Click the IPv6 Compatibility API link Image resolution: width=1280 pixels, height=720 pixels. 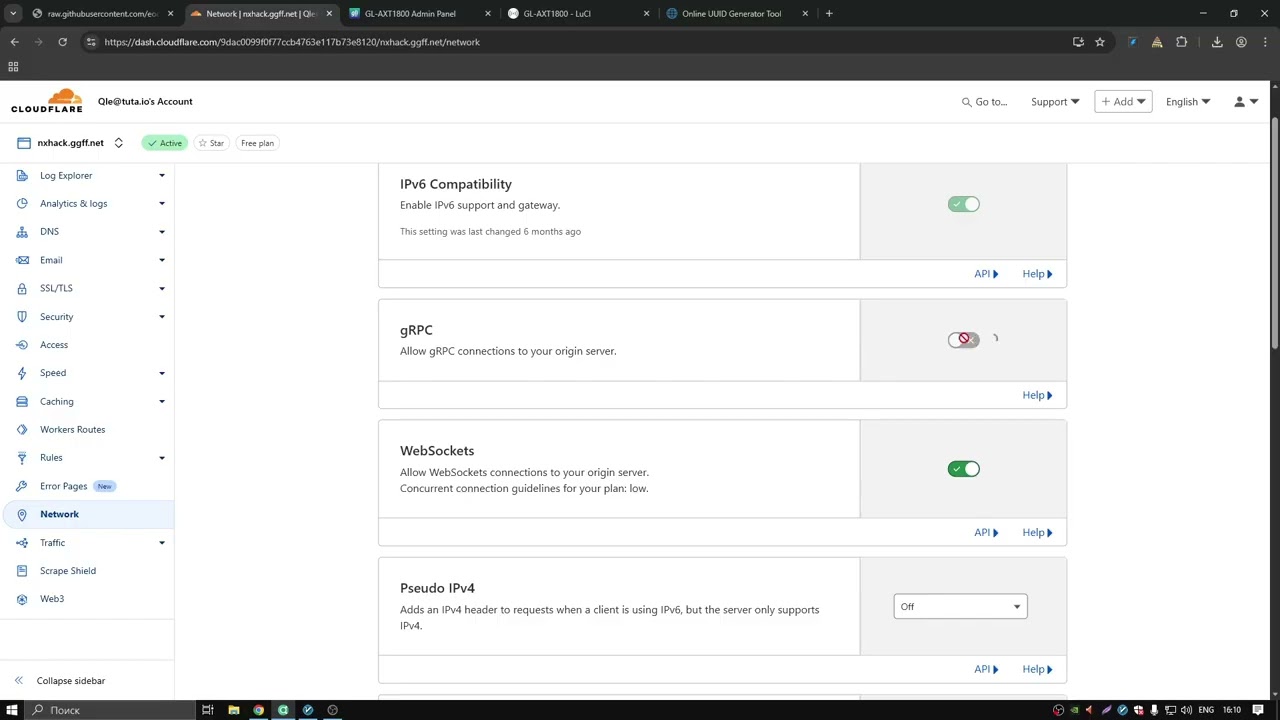[986, 274]
